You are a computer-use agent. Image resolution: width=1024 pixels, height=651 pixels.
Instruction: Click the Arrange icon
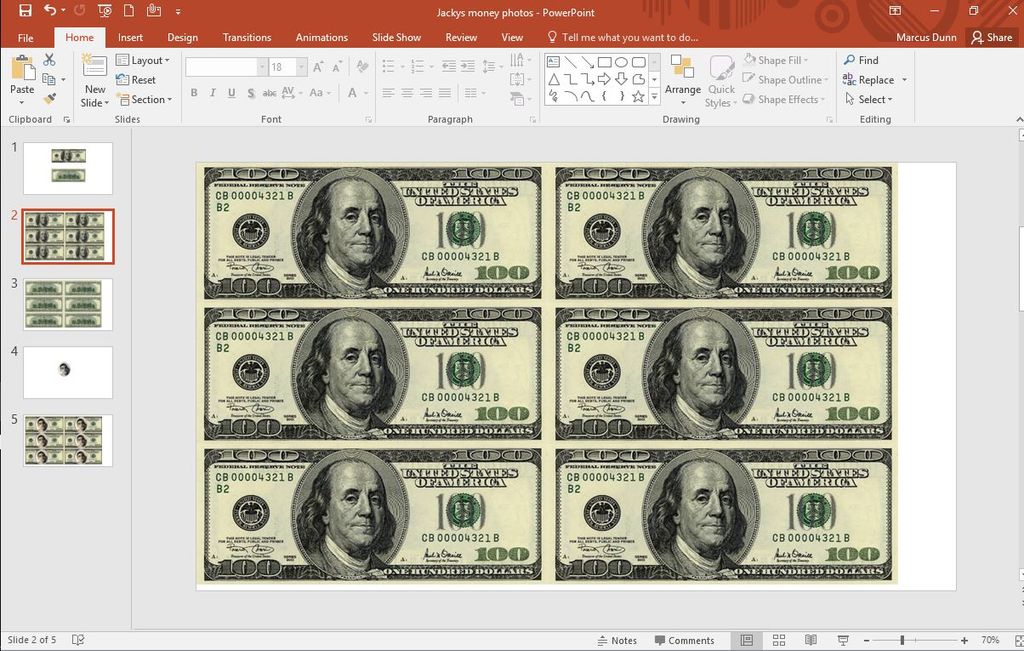[682, 67]
